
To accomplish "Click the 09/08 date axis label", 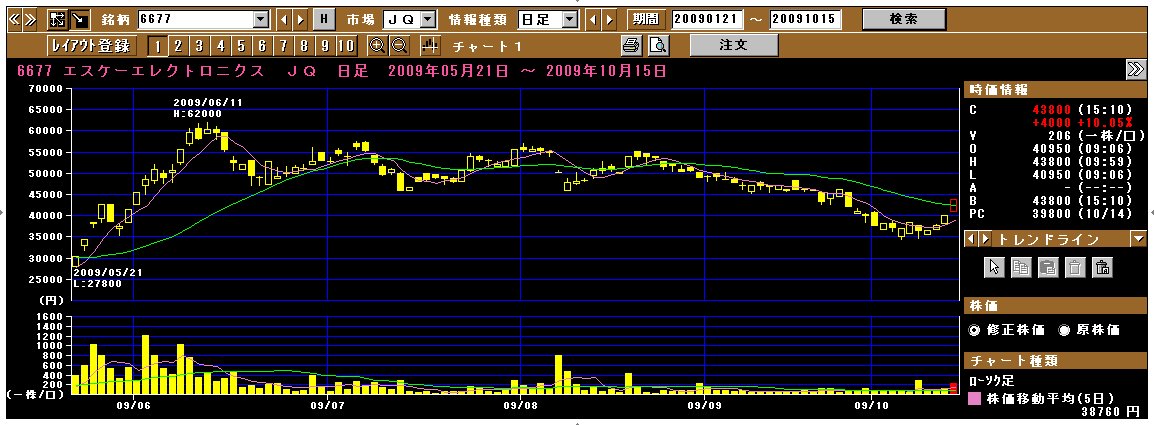I will coord(520,406).
